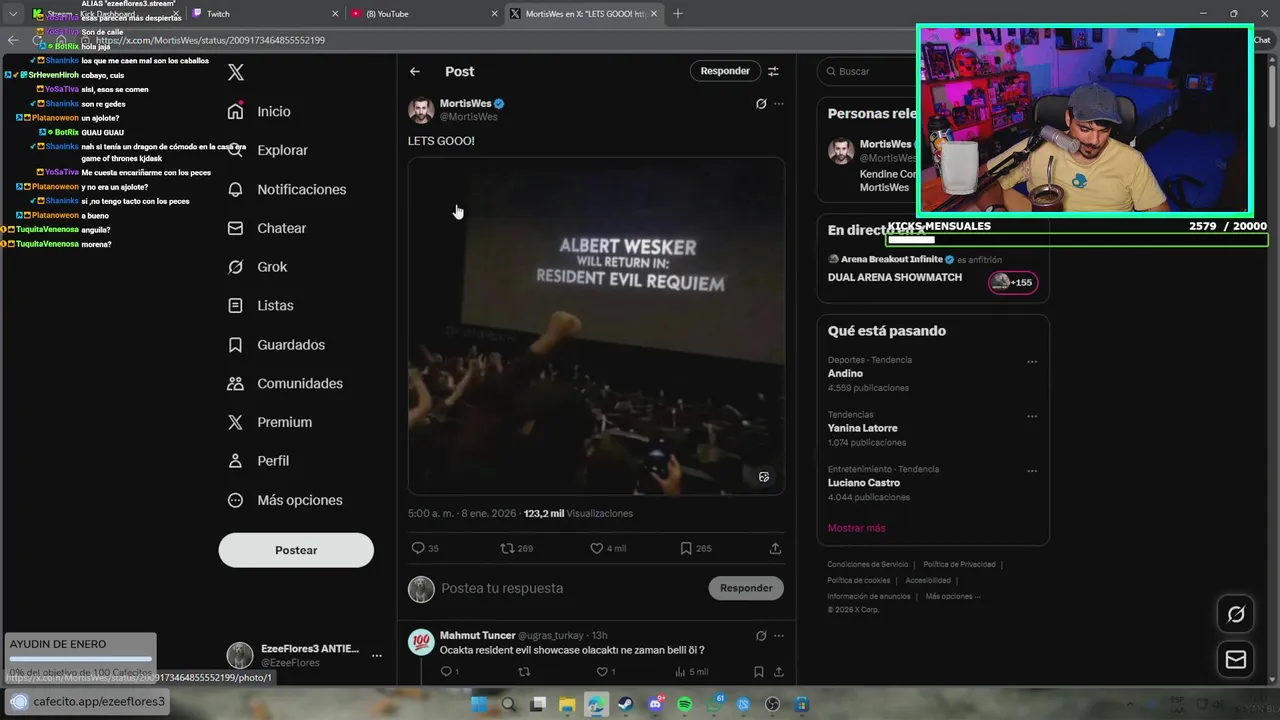Bookmark Mahmut Tuncer's comment
1280x720 pixels.
[759, 672]
